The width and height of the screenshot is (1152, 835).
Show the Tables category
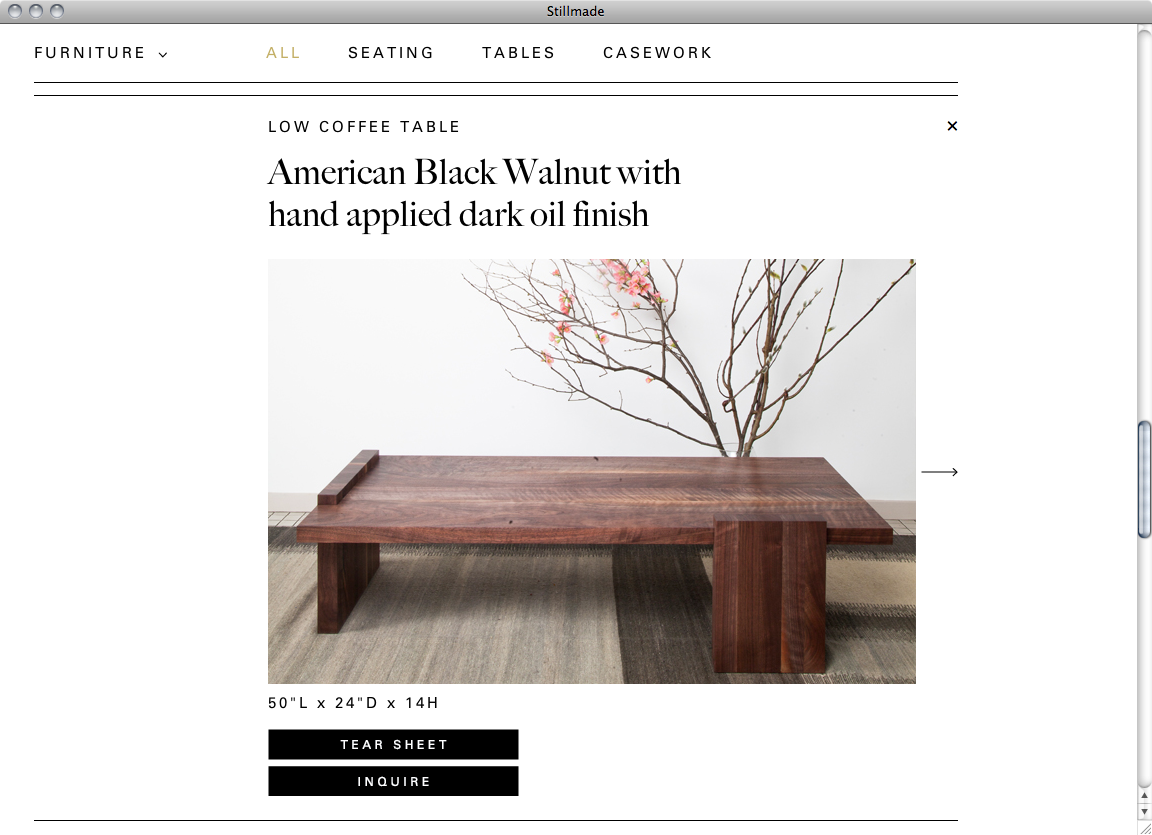[519, 53]
